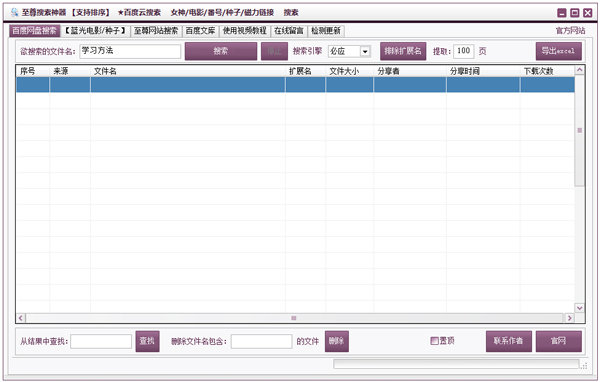Click the 提取 pages field showing 100
600x382 pixels.
click(x=464, y=51)
